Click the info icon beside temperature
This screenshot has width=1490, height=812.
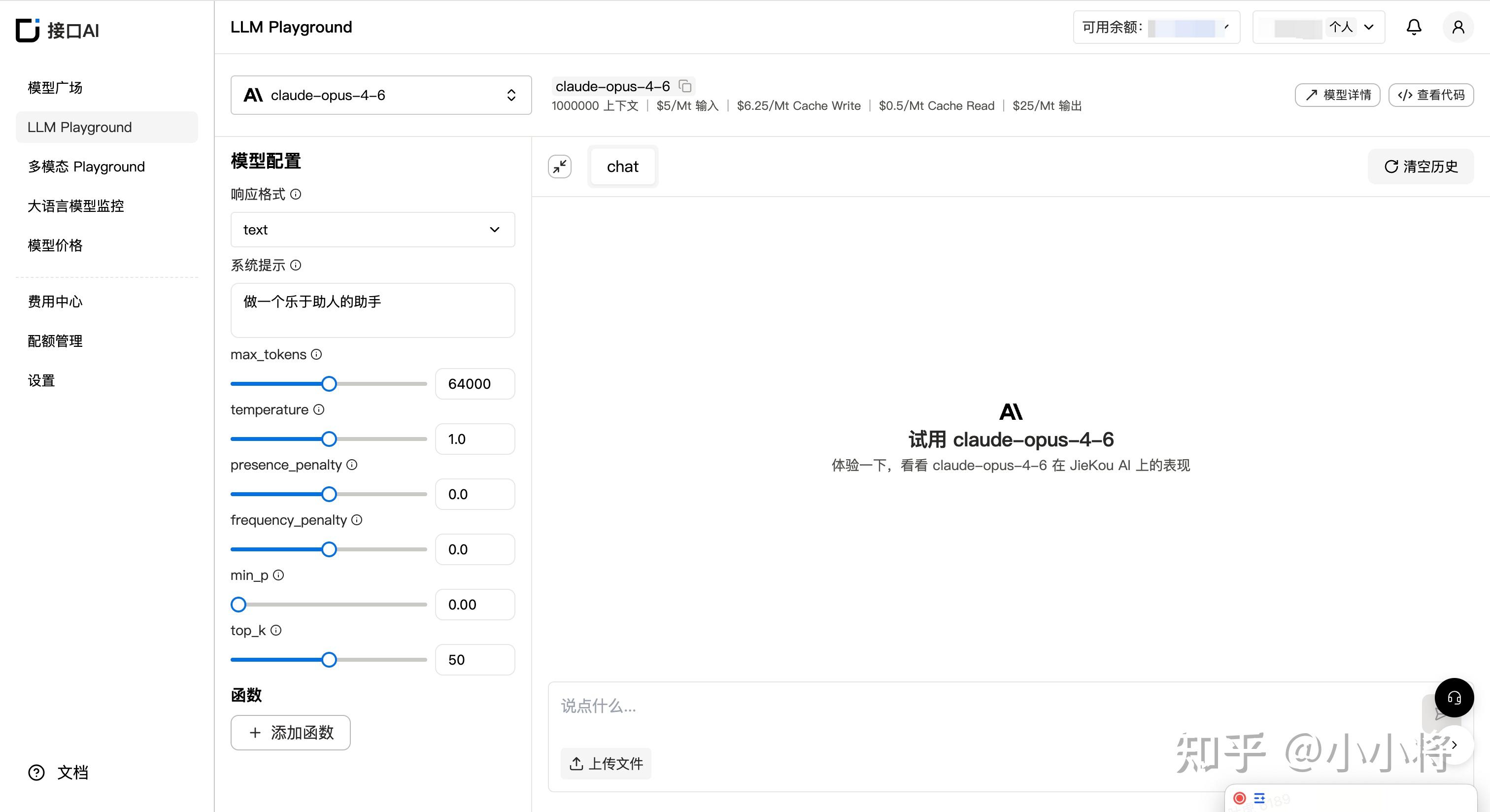[319, 409]
